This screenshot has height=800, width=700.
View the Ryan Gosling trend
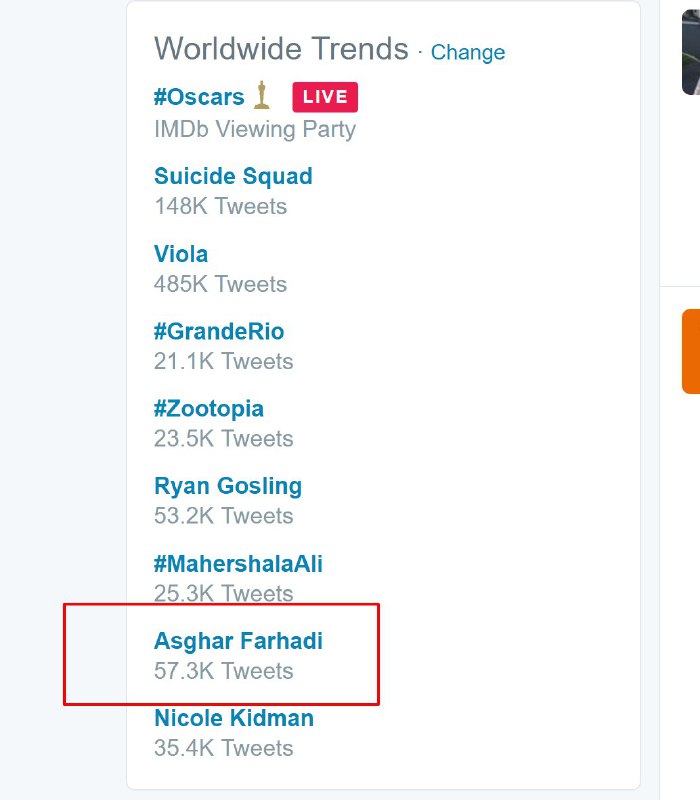tap(228, 486)
